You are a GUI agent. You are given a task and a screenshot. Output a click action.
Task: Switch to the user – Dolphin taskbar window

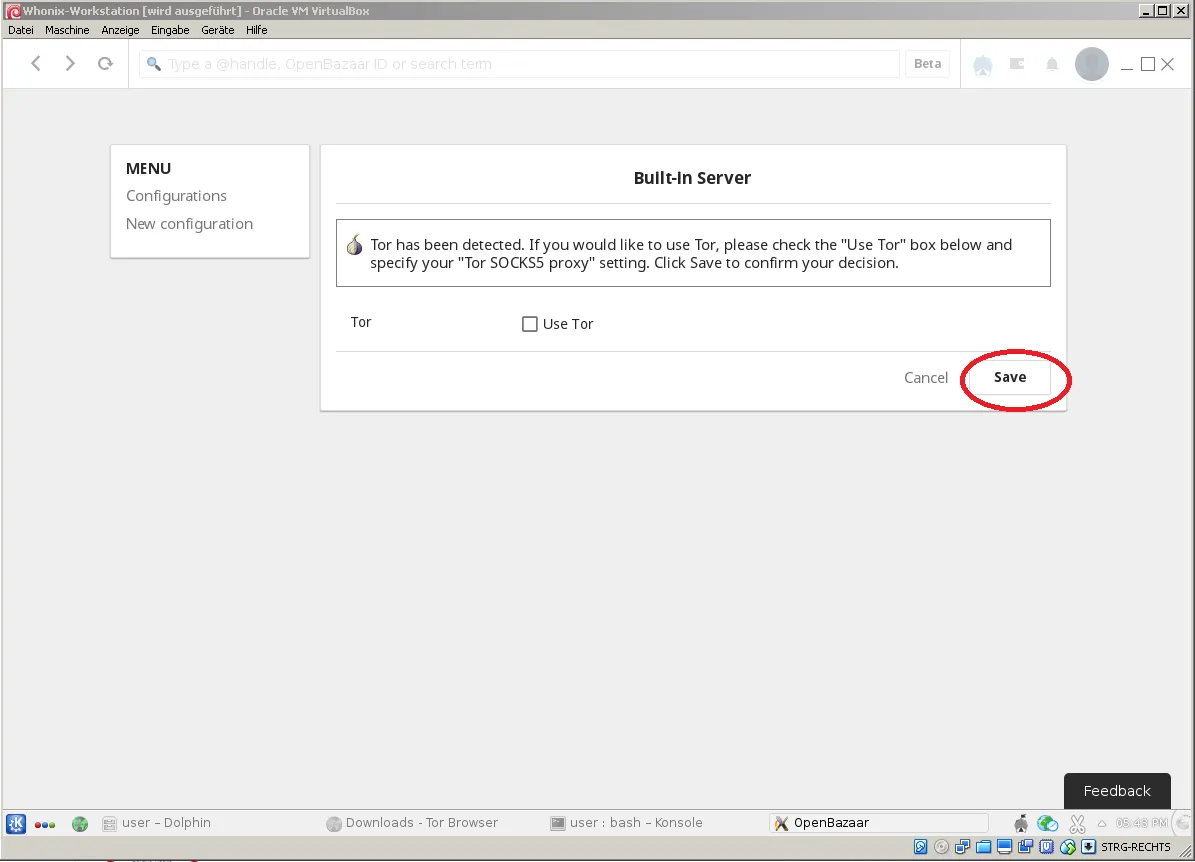[157, 823]
